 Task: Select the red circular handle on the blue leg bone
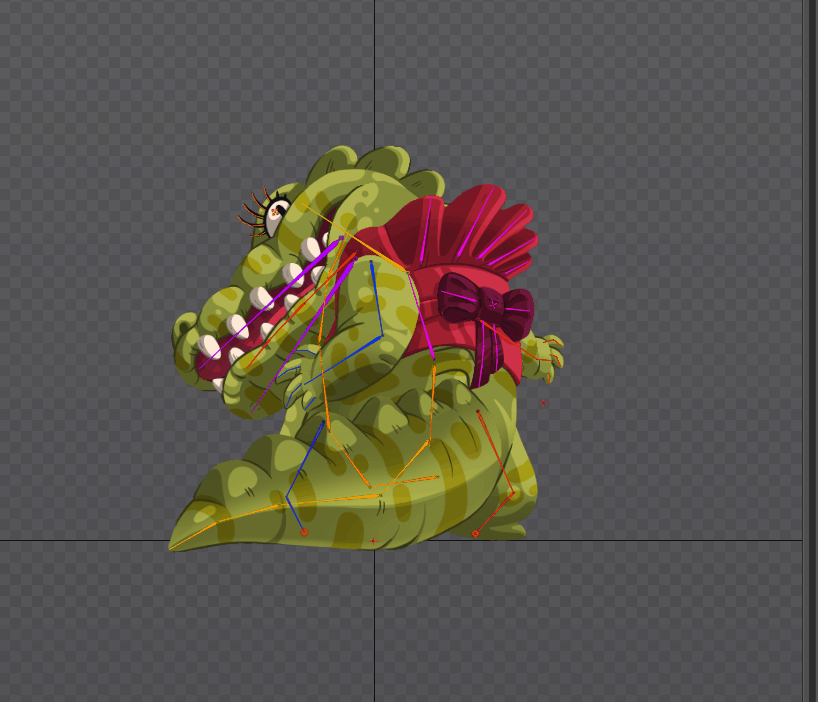click(305, 532)
